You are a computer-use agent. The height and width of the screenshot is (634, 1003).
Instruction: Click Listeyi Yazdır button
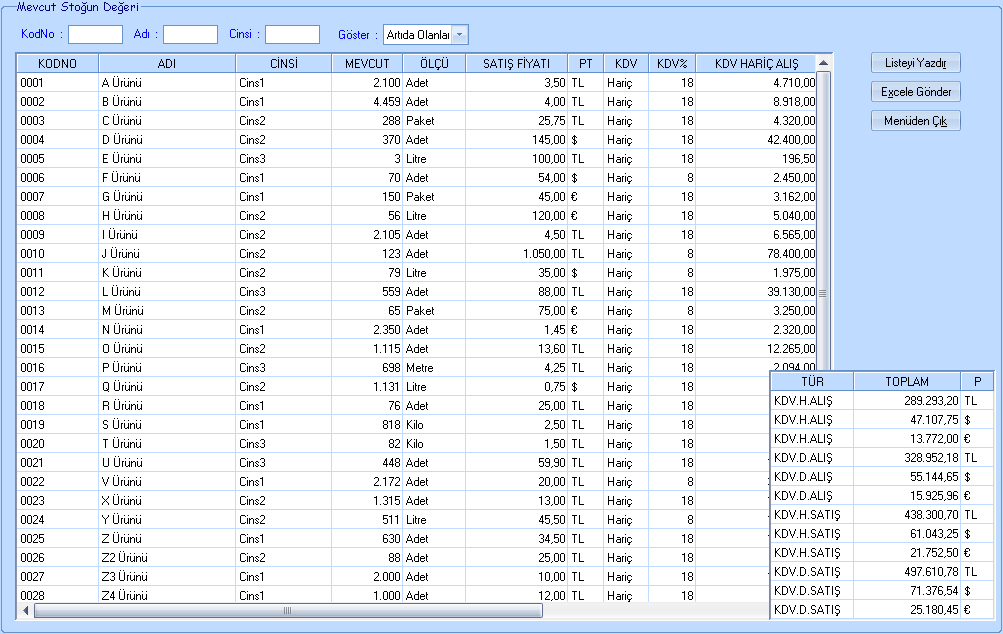(x=915, y=63)
